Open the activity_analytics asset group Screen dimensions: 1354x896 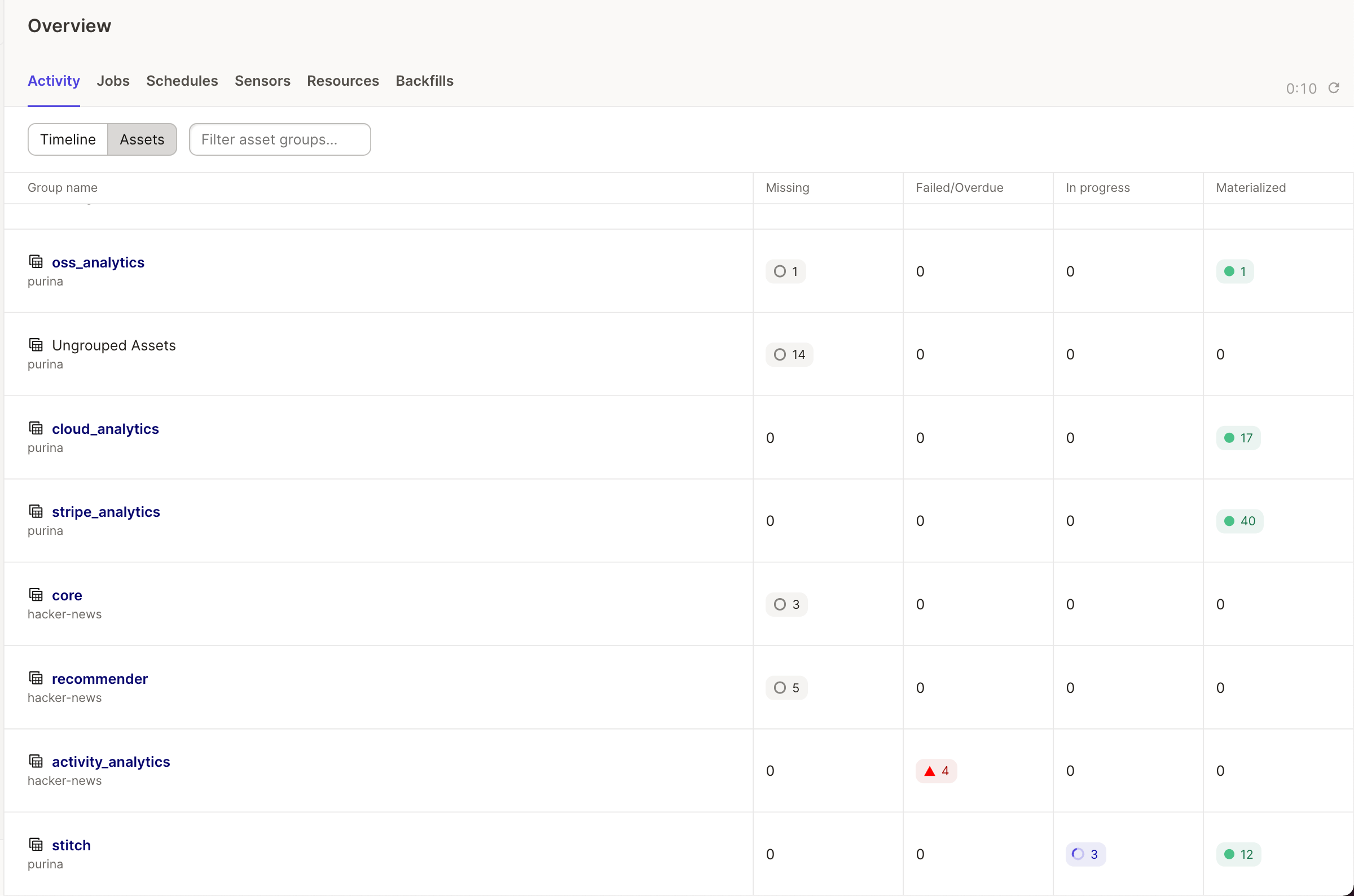coord(111,762)
